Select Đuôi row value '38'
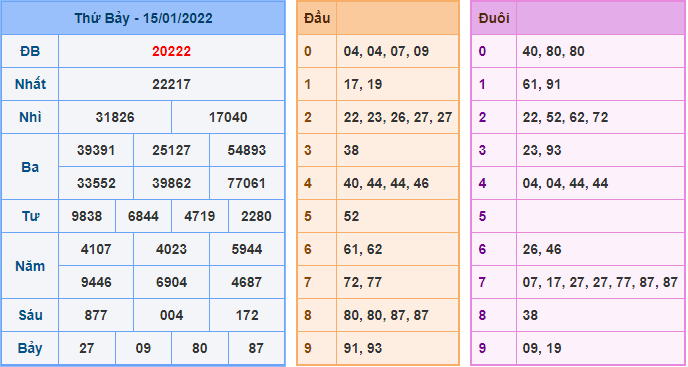Viewport: 688px width, 367px height. (530, 315)
